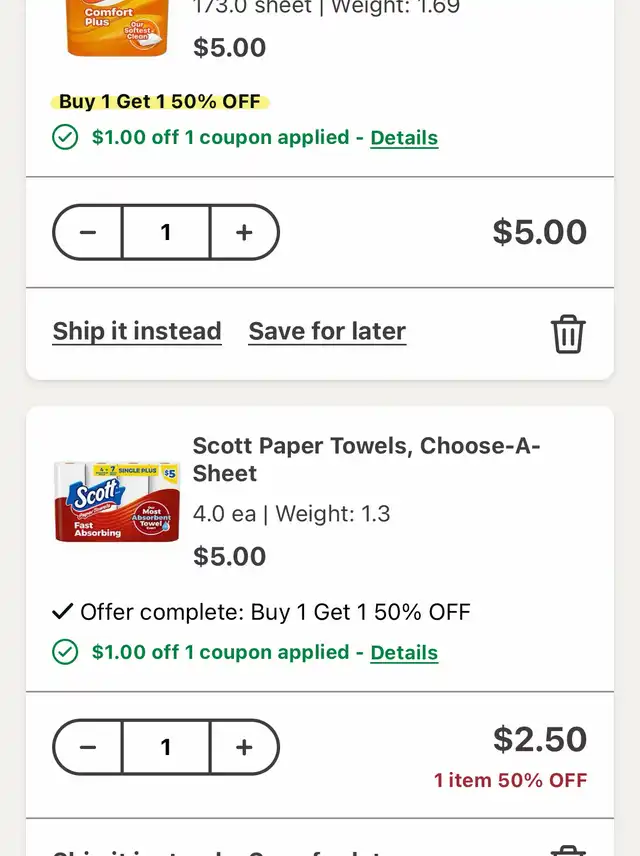Delete Scott Paper Towels with bottom trash icon

568,851
